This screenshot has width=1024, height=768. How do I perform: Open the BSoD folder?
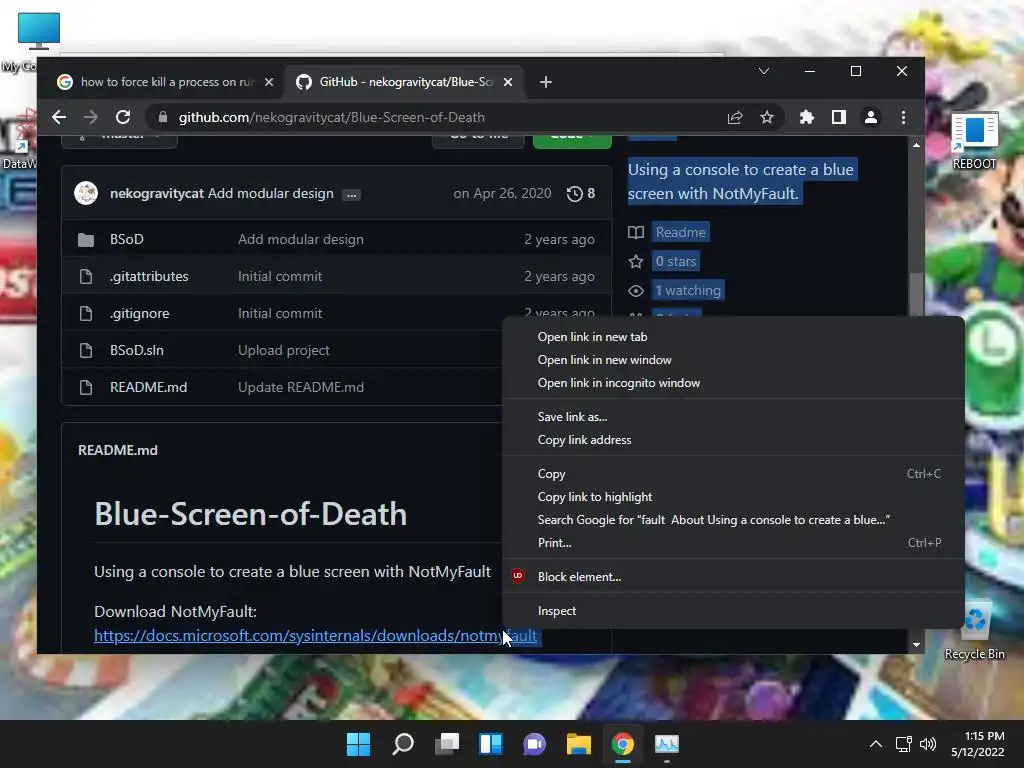127,239
